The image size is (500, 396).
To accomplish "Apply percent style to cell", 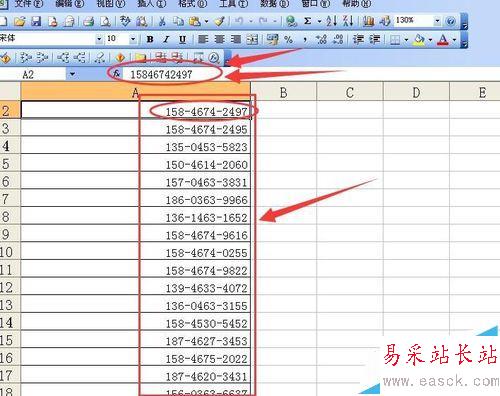I will [x=289, y=40].
